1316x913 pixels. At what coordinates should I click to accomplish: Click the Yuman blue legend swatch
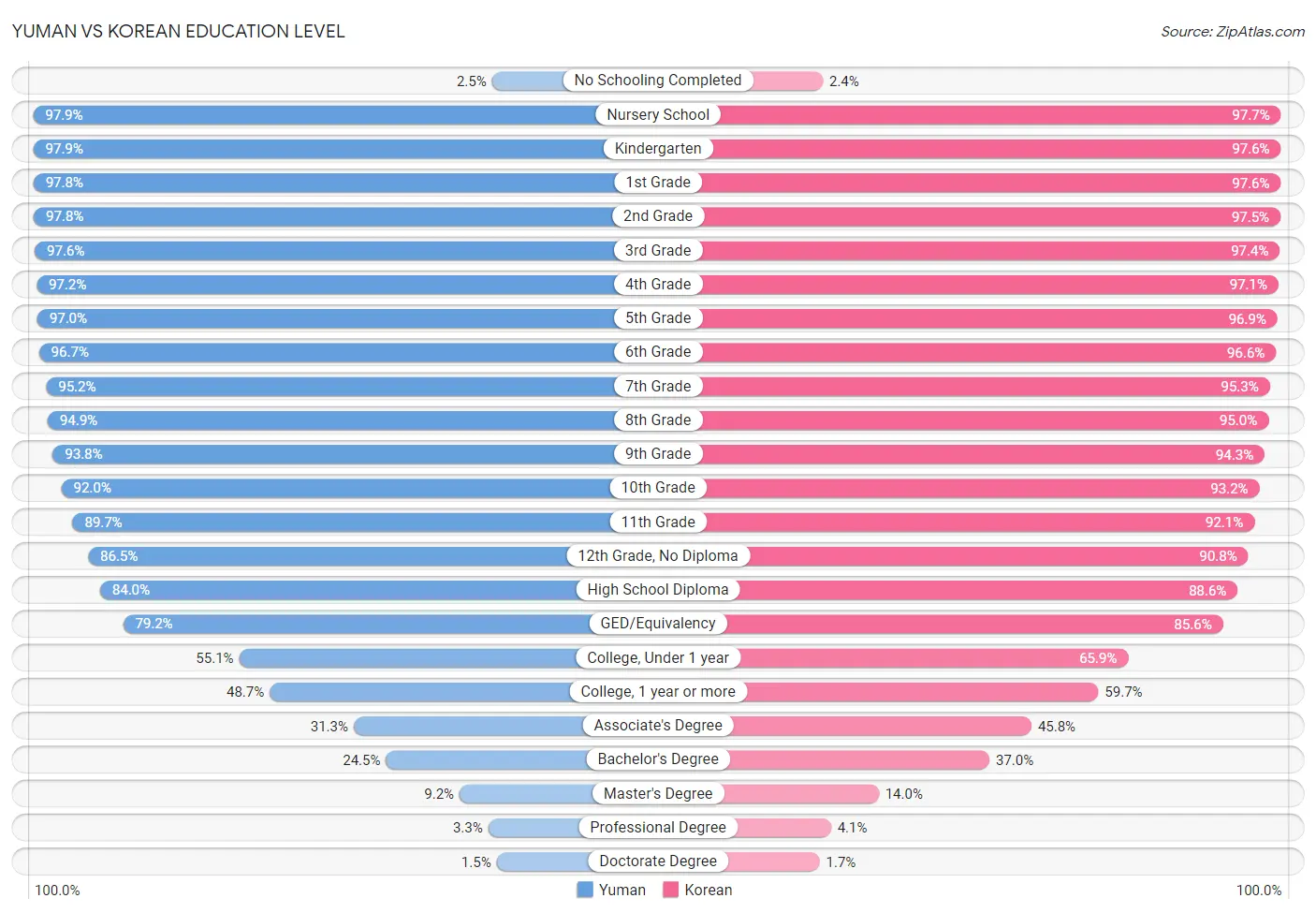[x=585, y=890]
